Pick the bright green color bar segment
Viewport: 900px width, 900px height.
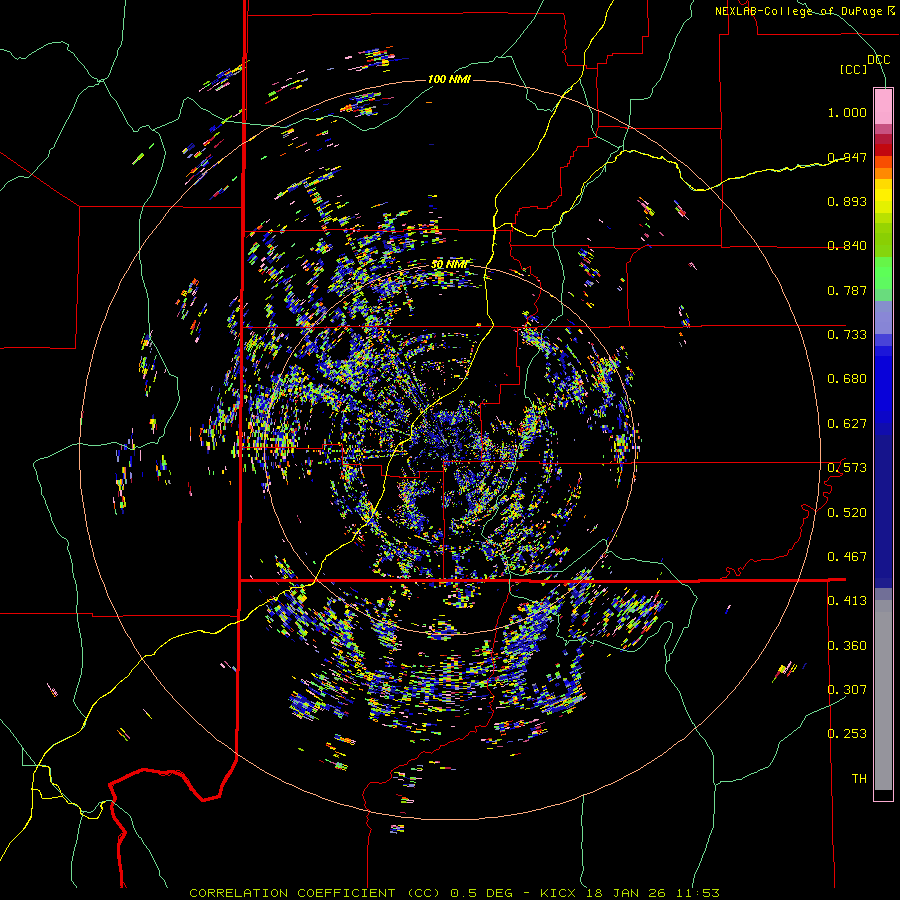tap(883, 273)
